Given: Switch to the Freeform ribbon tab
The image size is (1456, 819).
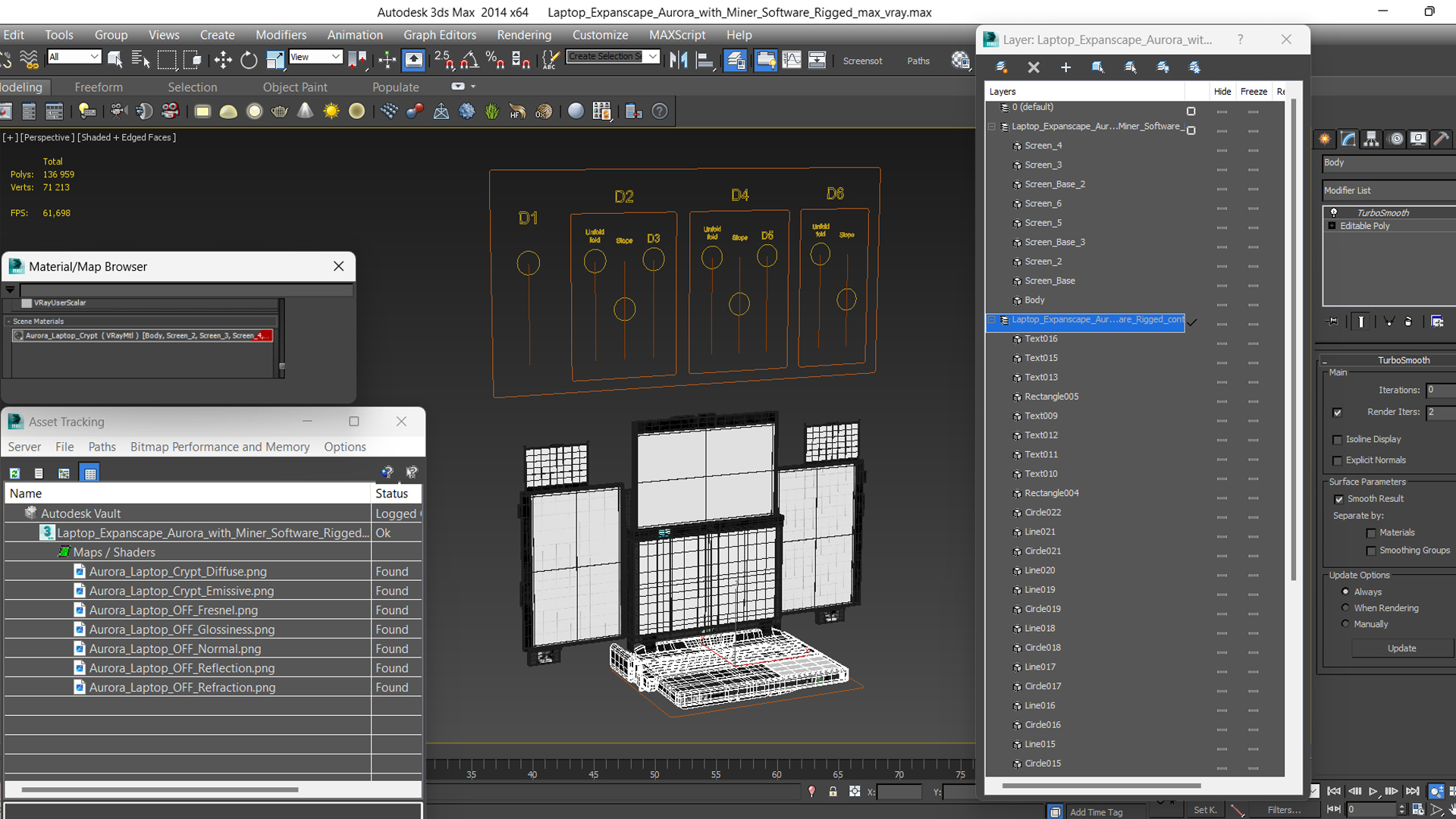Looking at the screenshot, I should pyautogui.click(x=99, y=87).
